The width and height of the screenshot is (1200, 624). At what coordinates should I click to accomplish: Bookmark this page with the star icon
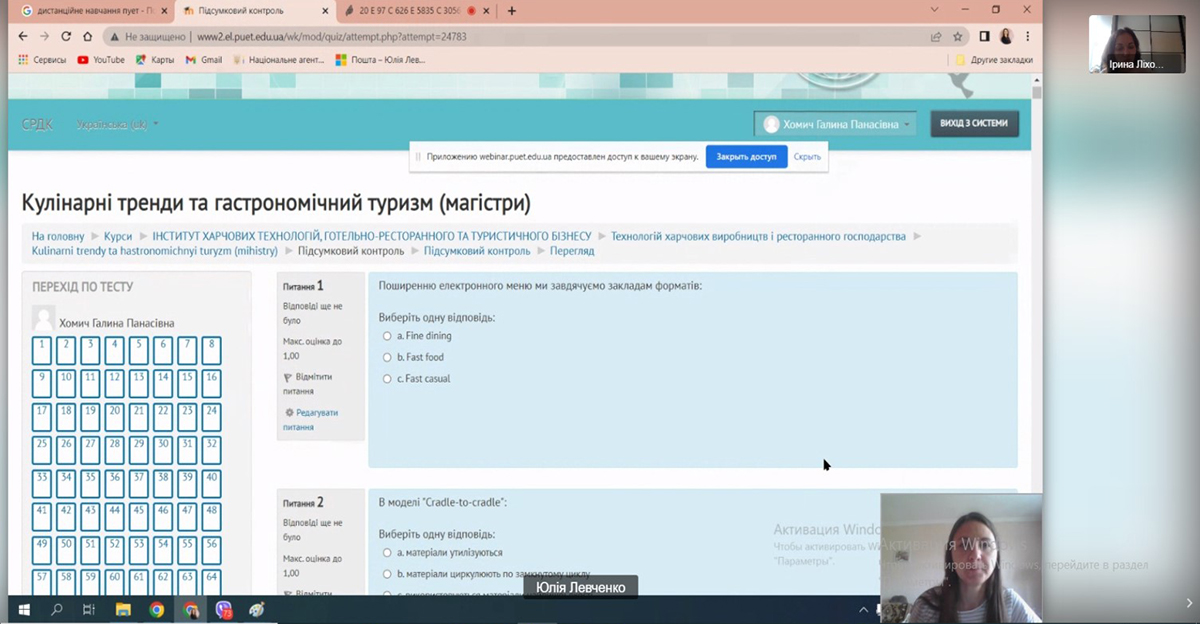tap(957, 36)
